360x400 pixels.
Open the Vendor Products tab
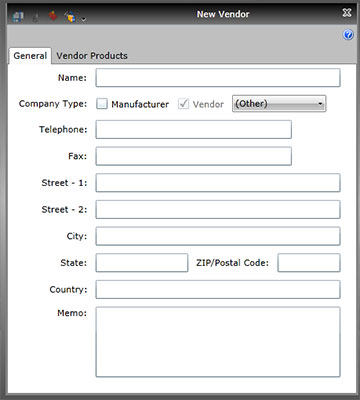pos(92,56)
